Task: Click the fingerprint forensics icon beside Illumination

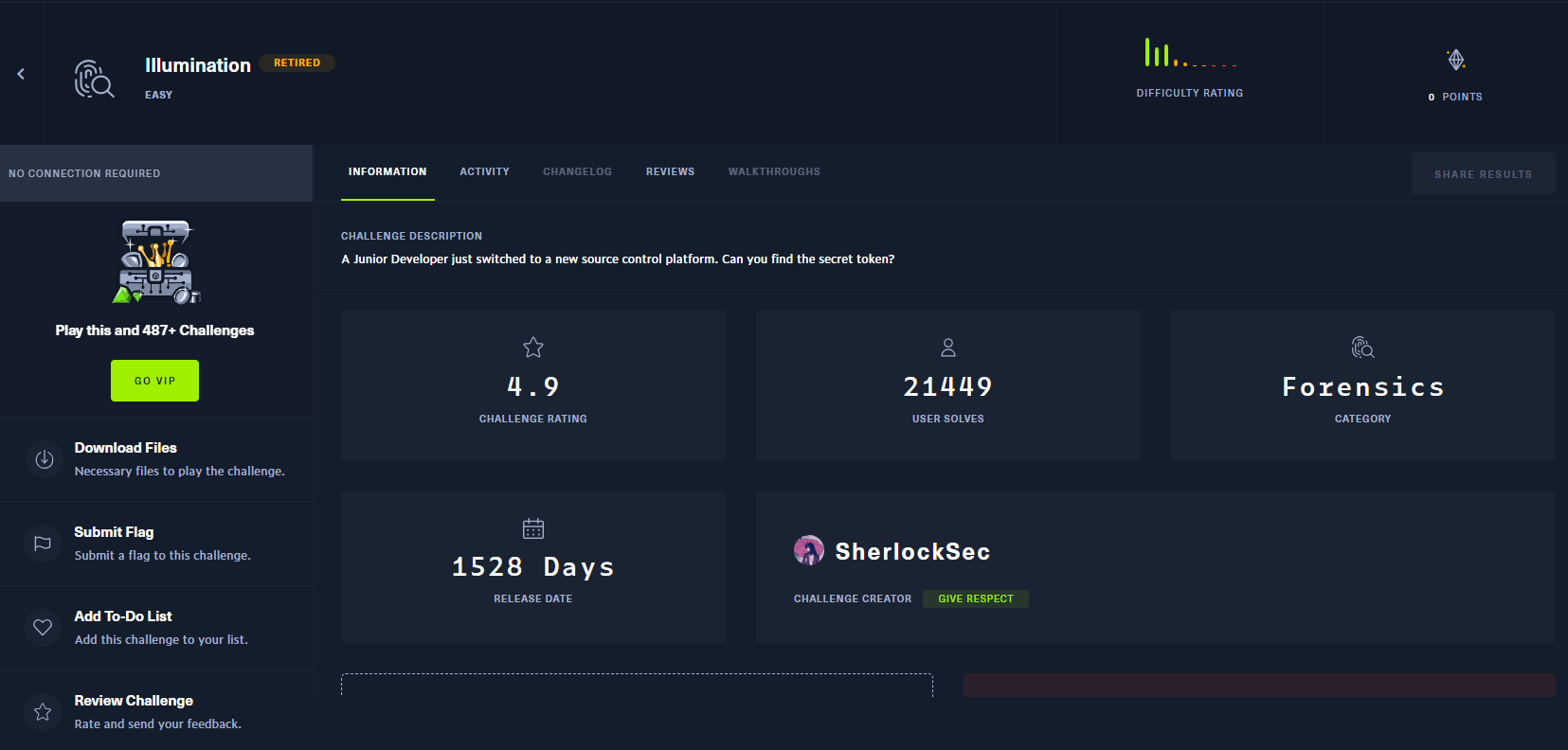Action: point(94,79)
